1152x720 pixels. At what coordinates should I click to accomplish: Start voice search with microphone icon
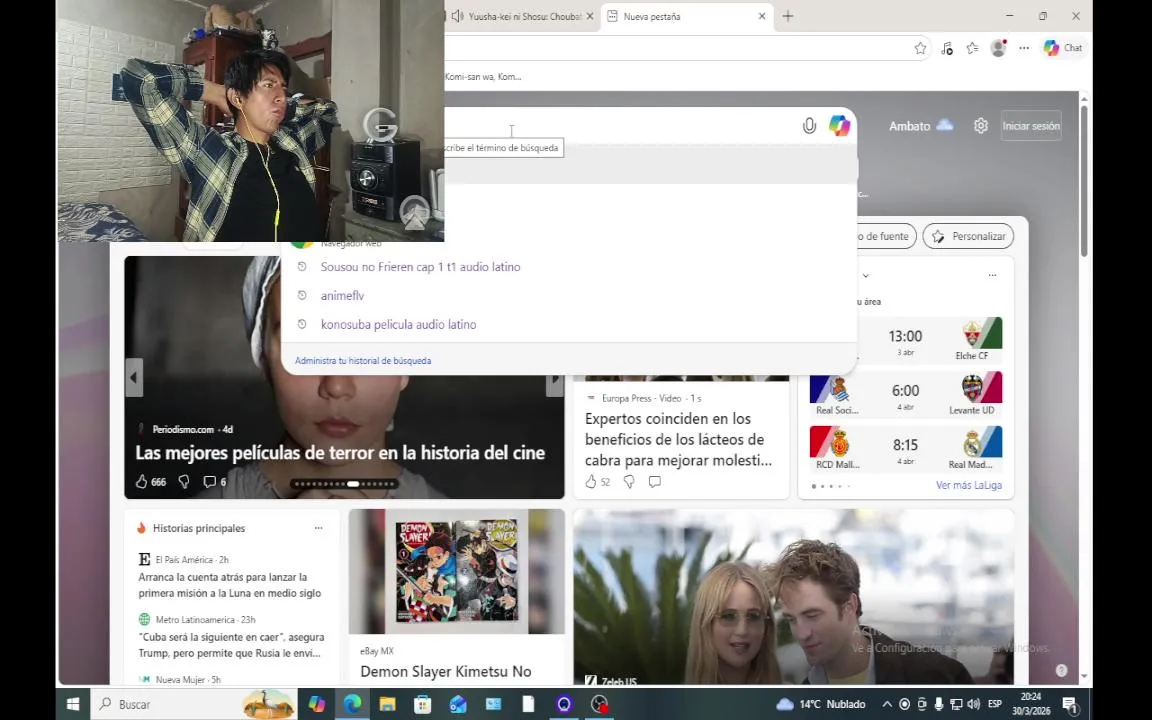pos(809,126)
